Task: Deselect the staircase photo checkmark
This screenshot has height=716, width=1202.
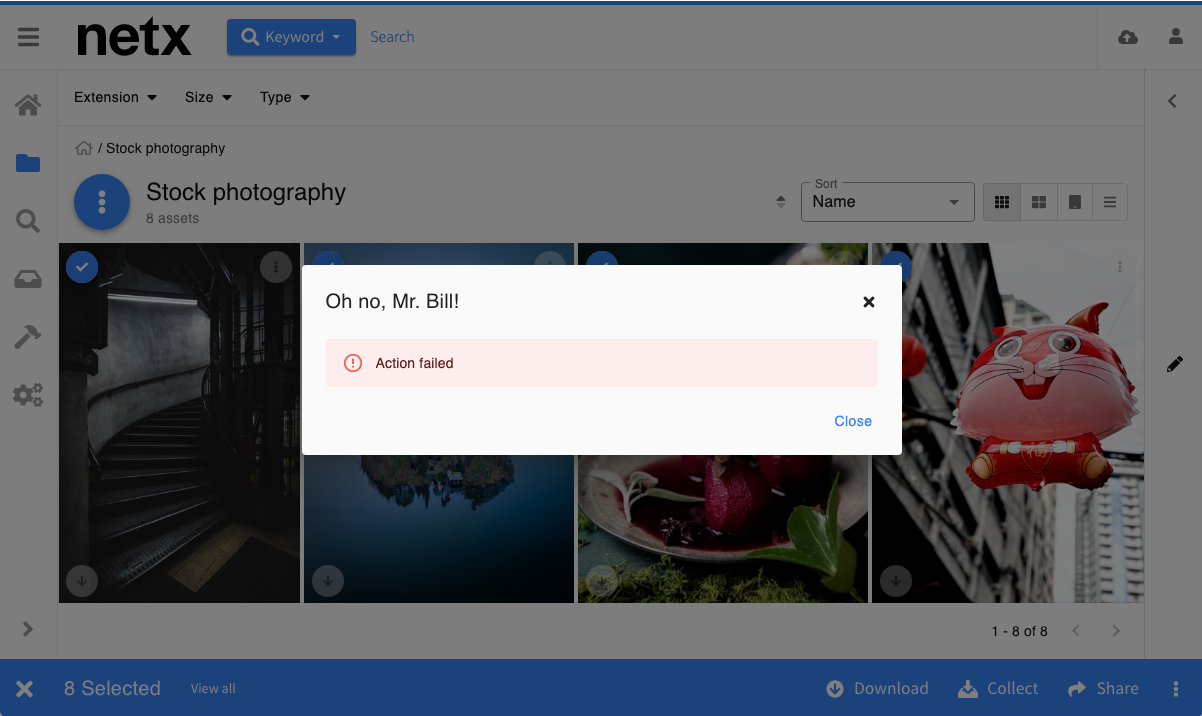Action: [x=82, y=267]
